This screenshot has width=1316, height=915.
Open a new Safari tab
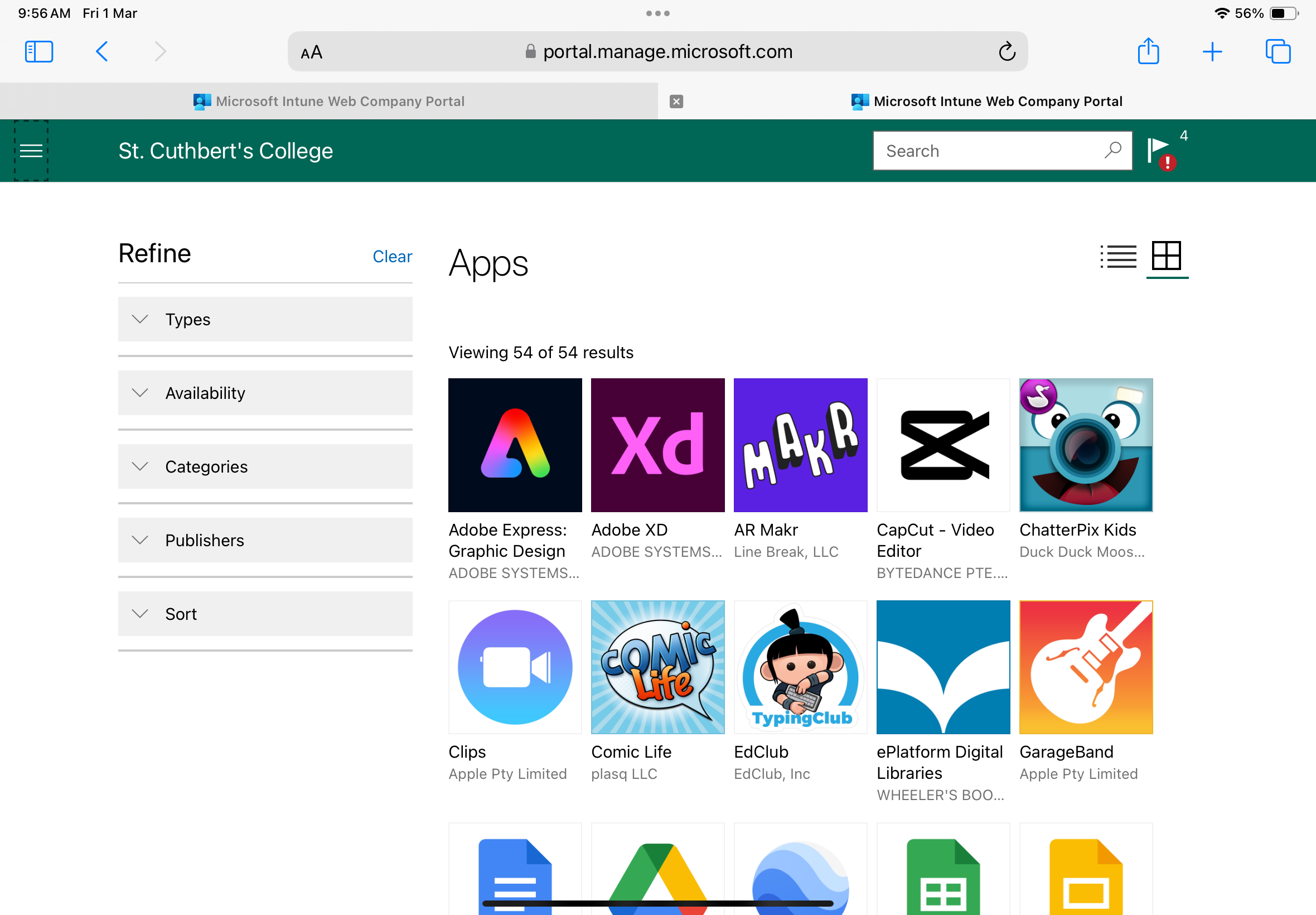[1212, 51]
